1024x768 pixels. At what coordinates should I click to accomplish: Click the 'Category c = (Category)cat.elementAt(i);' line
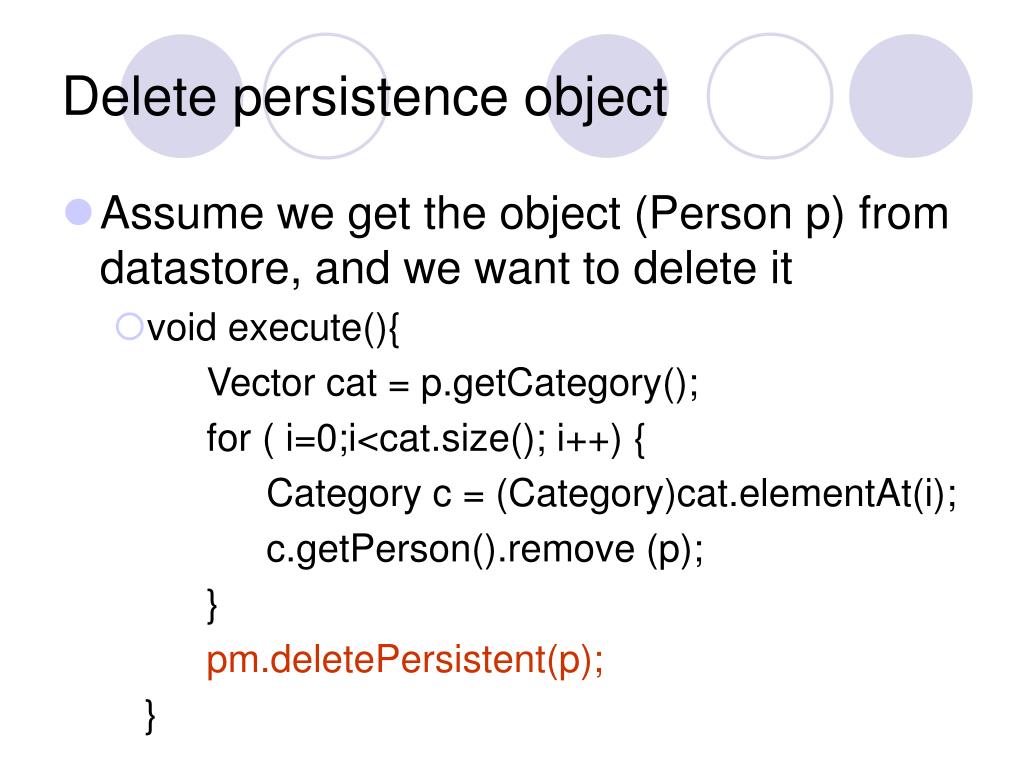611,494
